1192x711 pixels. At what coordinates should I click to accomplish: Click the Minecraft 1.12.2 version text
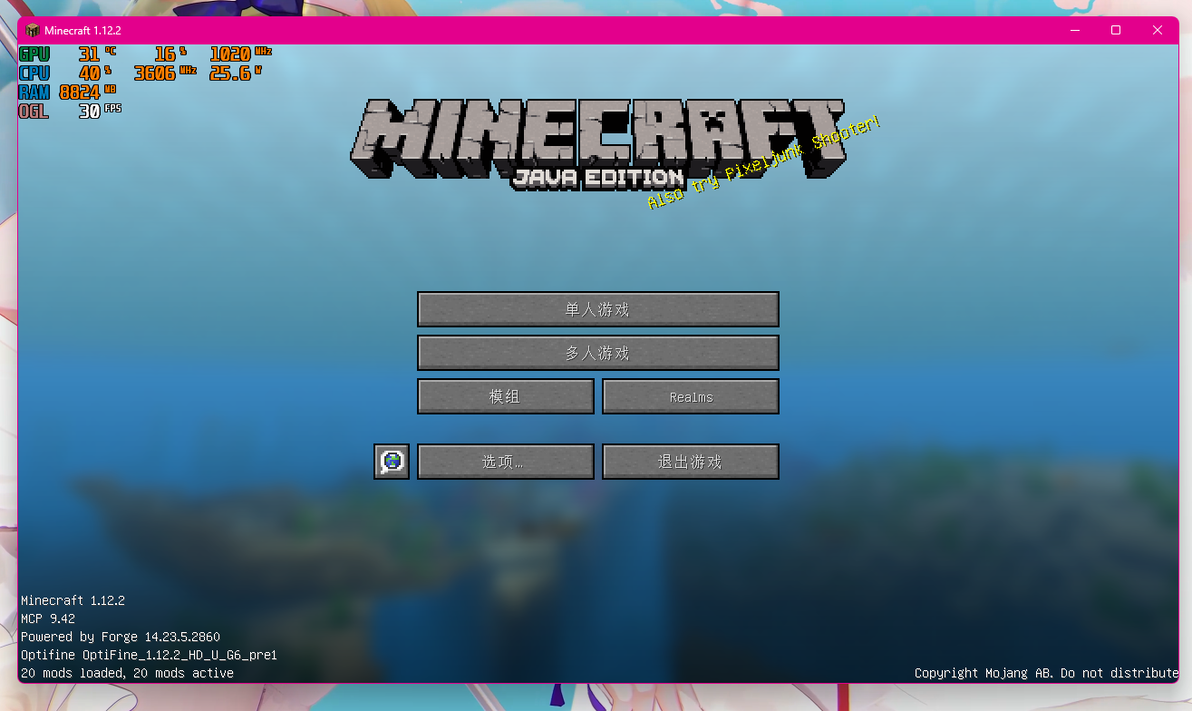(x=73, y=600)
